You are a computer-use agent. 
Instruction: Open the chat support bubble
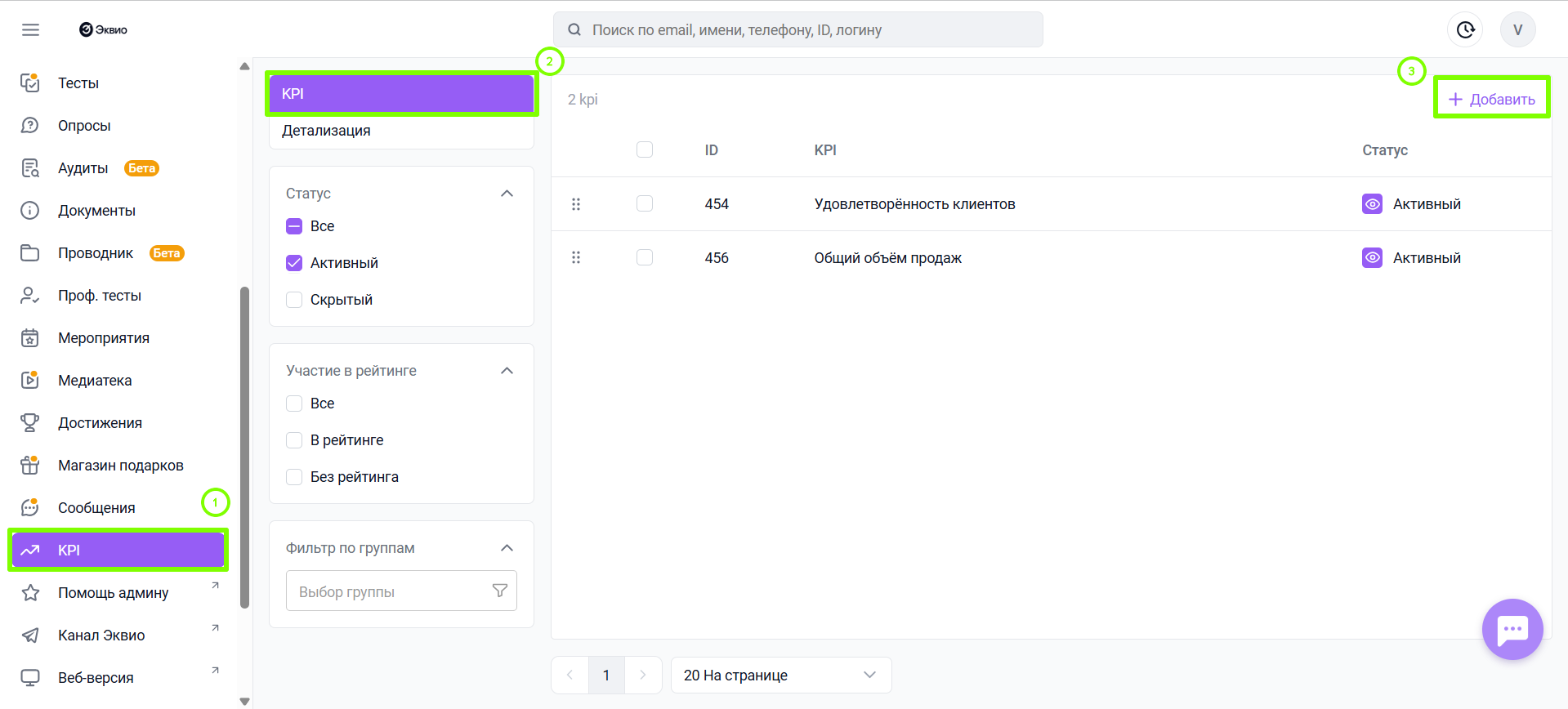1512,630
